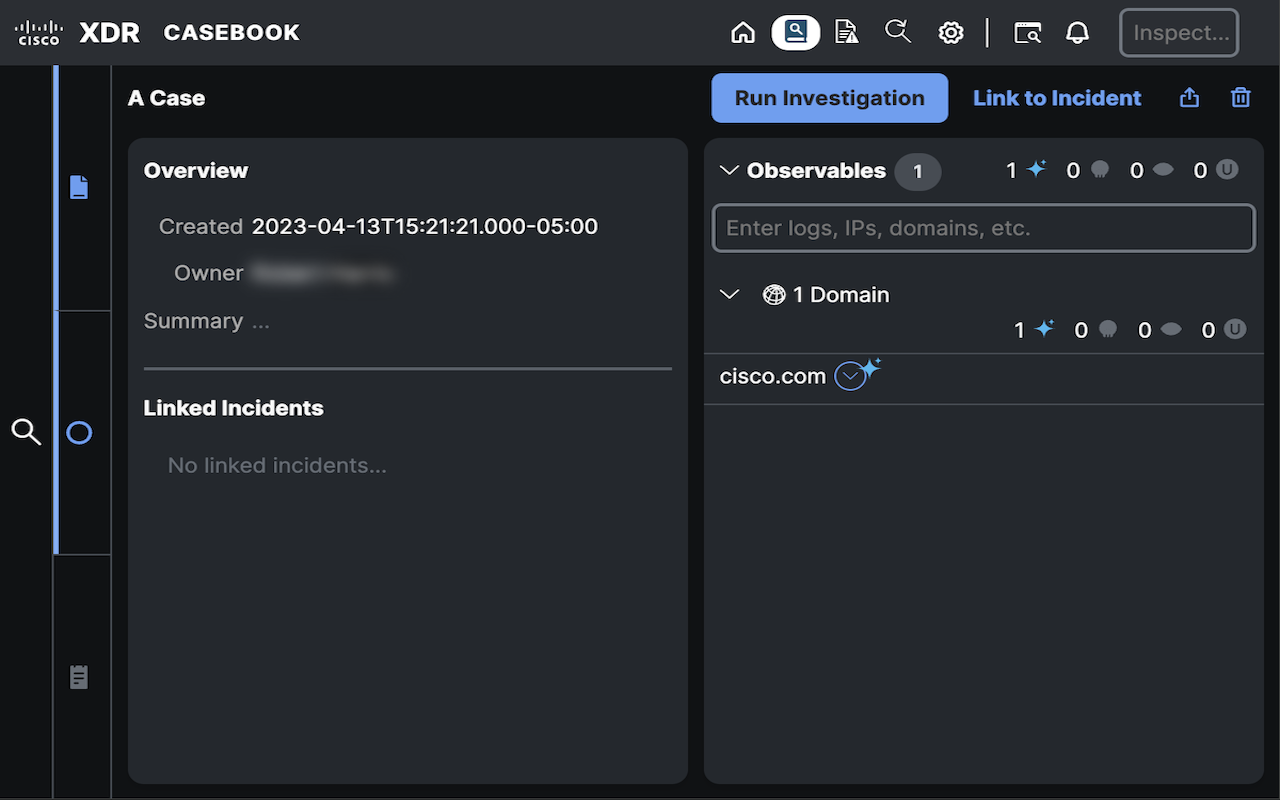The height and width of the screenshot is (800, 1280).
Task: Click the unknown U icon in the Observables header
Action: click(x=1227, y=170)
